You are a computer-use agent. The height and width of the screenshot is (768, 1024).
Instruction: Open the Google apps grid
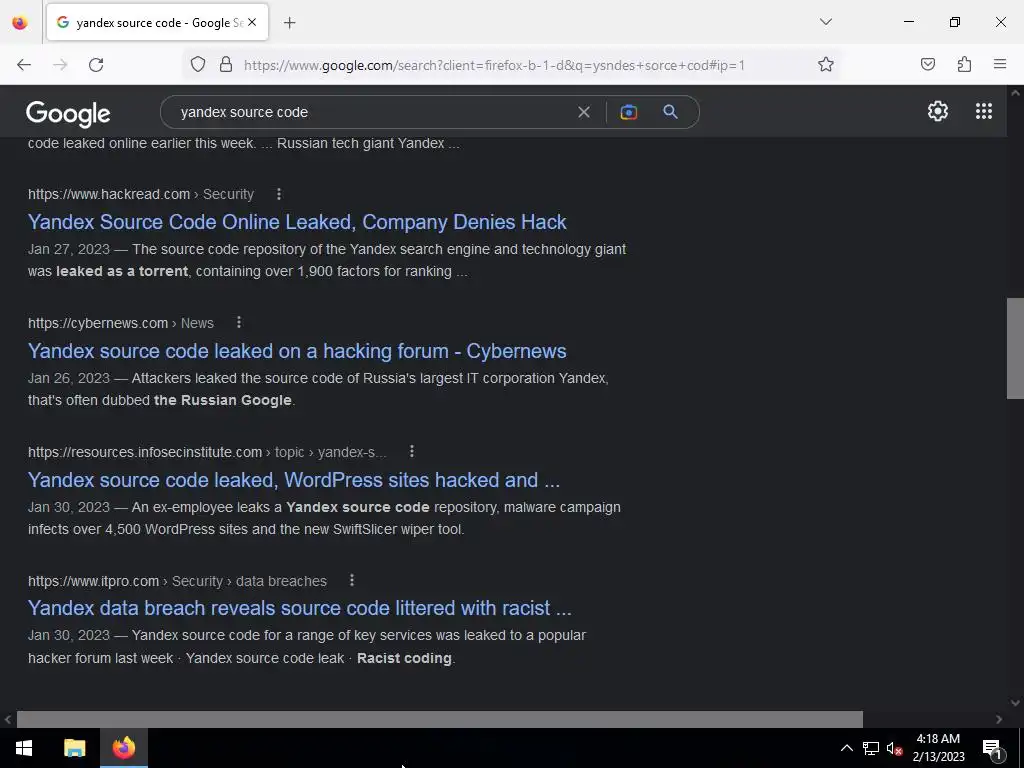pyautogui.click(x=984, y=111)
